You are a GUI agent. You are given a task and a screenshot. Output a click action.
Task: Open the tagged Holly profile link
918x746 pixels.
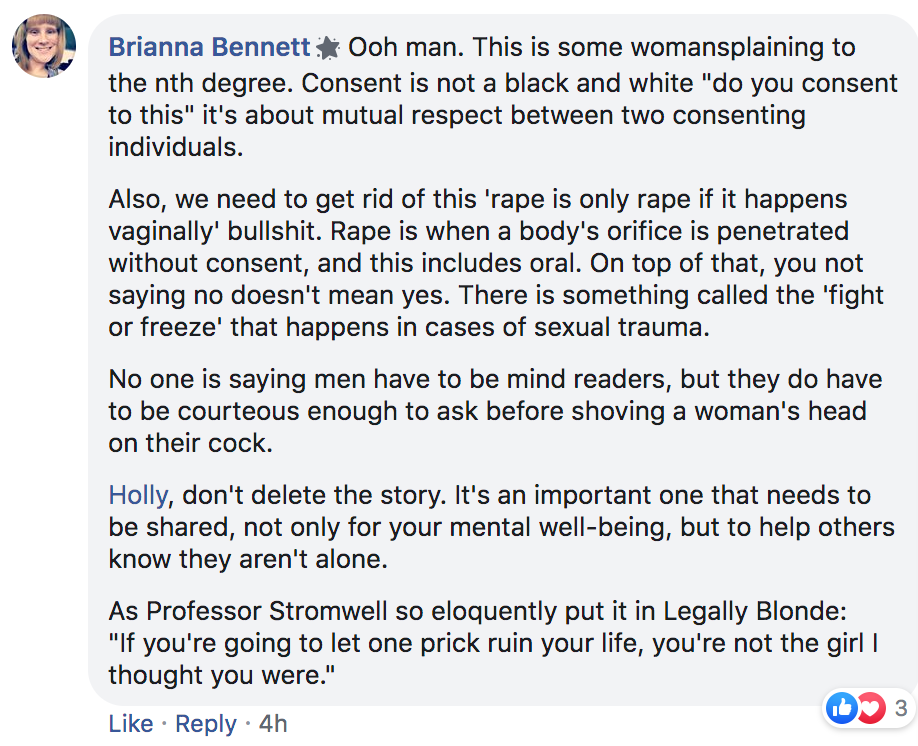(x=138, y=495)
